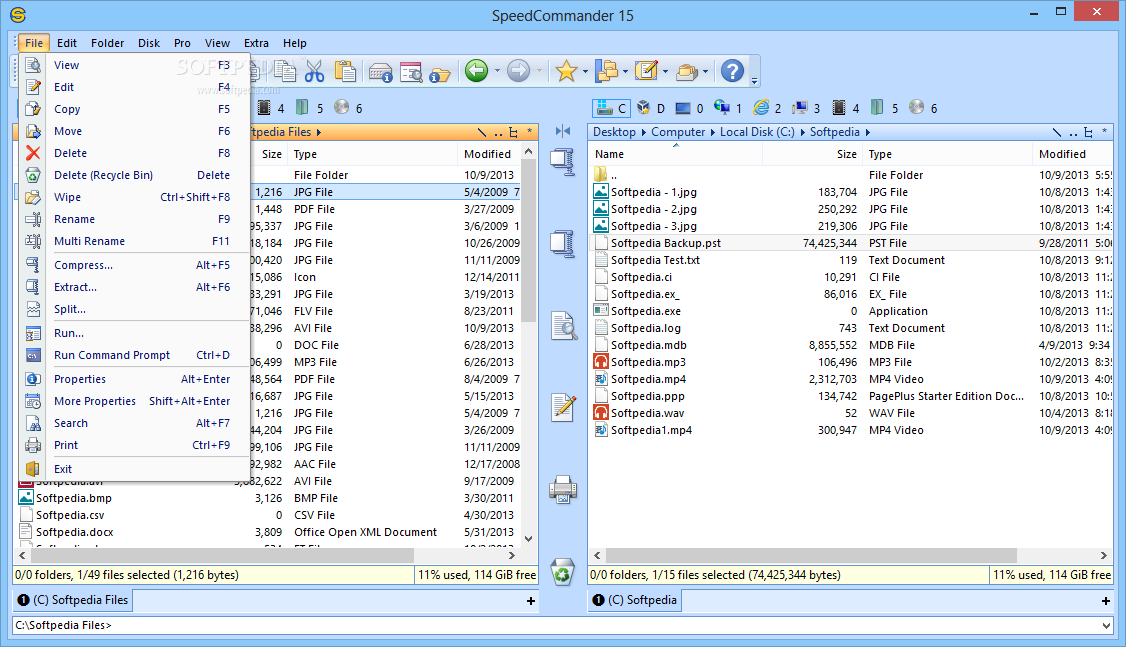The image size is (1126, 647).
Task: Click the gray forward arrow button
Action: tap(518, 71)
